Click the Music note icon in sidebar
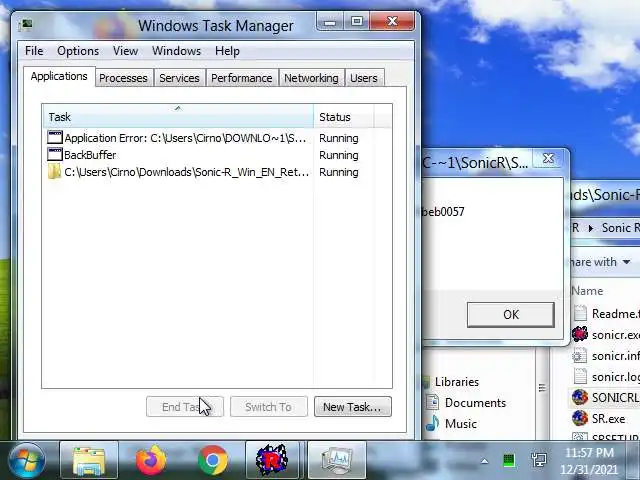Screen dimensions: 640x480 (x=432, y=423)
